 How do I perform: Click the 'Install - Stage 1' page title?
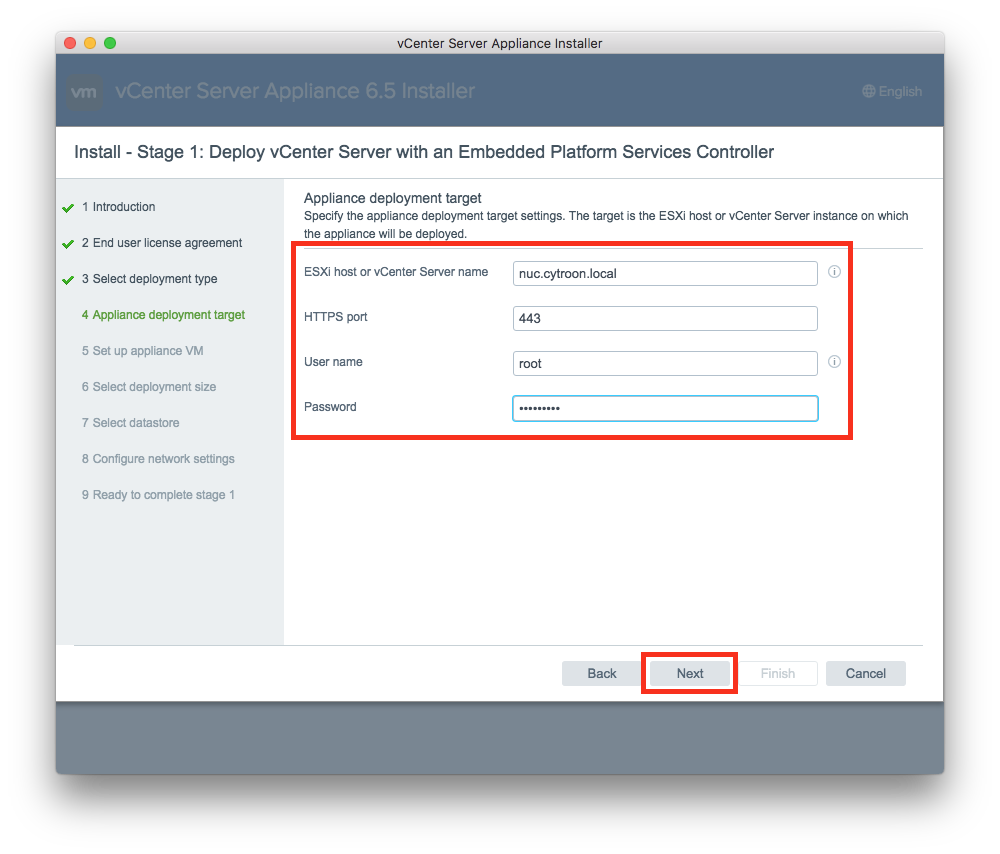[423, 152]
